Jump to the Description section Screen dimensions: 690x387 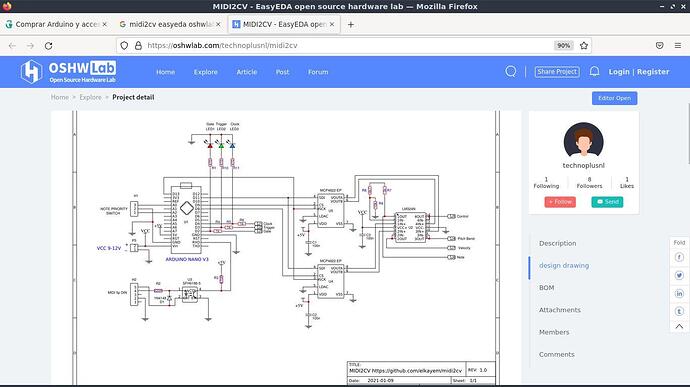click(x=558, y=243)
